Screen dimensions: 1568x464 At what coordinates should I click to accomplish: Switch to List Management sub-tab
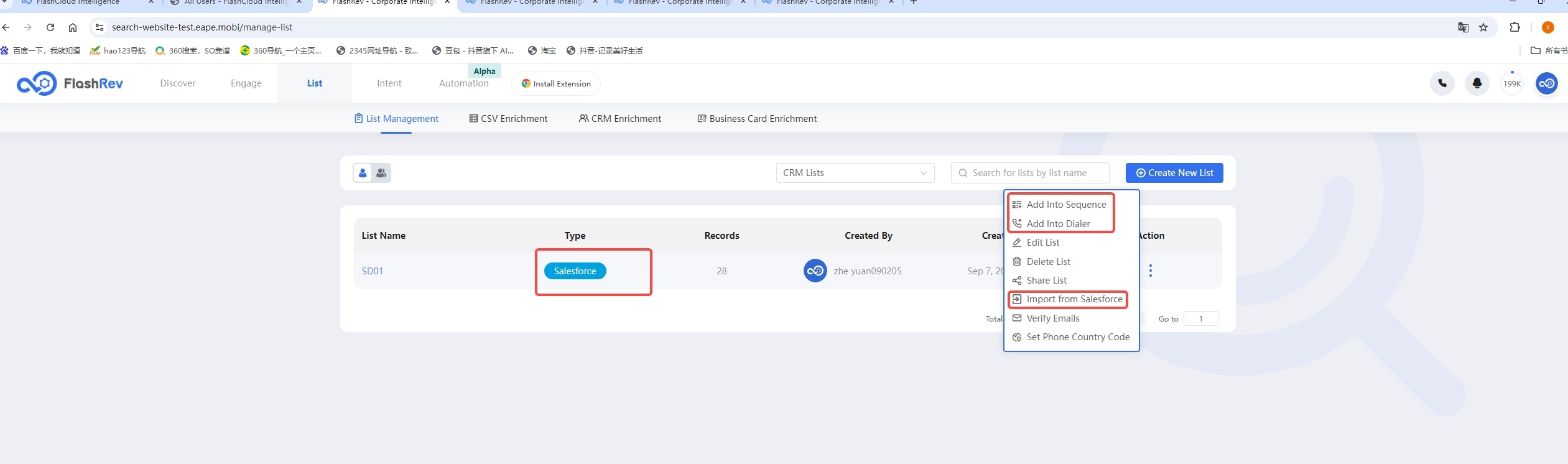(396, 119)
